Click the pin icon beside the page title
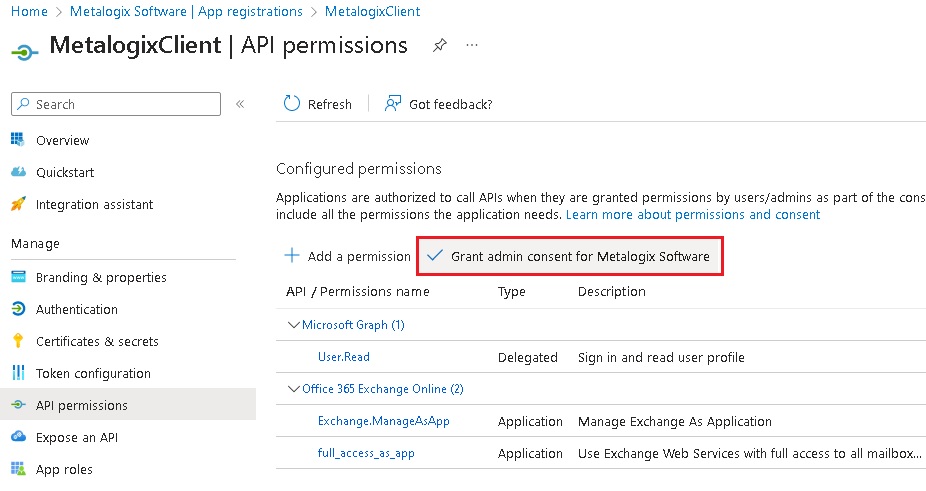926x491 pixels. pos(439,46)
